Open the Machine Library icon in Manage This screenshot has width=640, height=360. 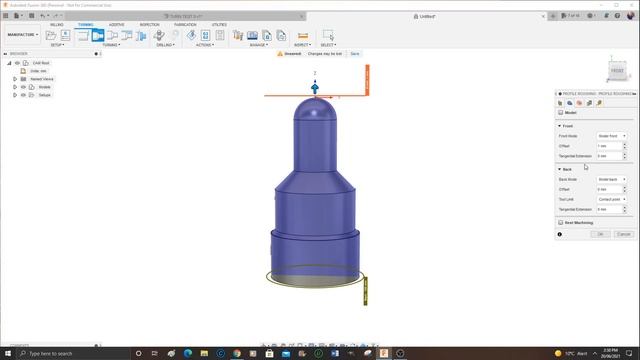point(252,36)
